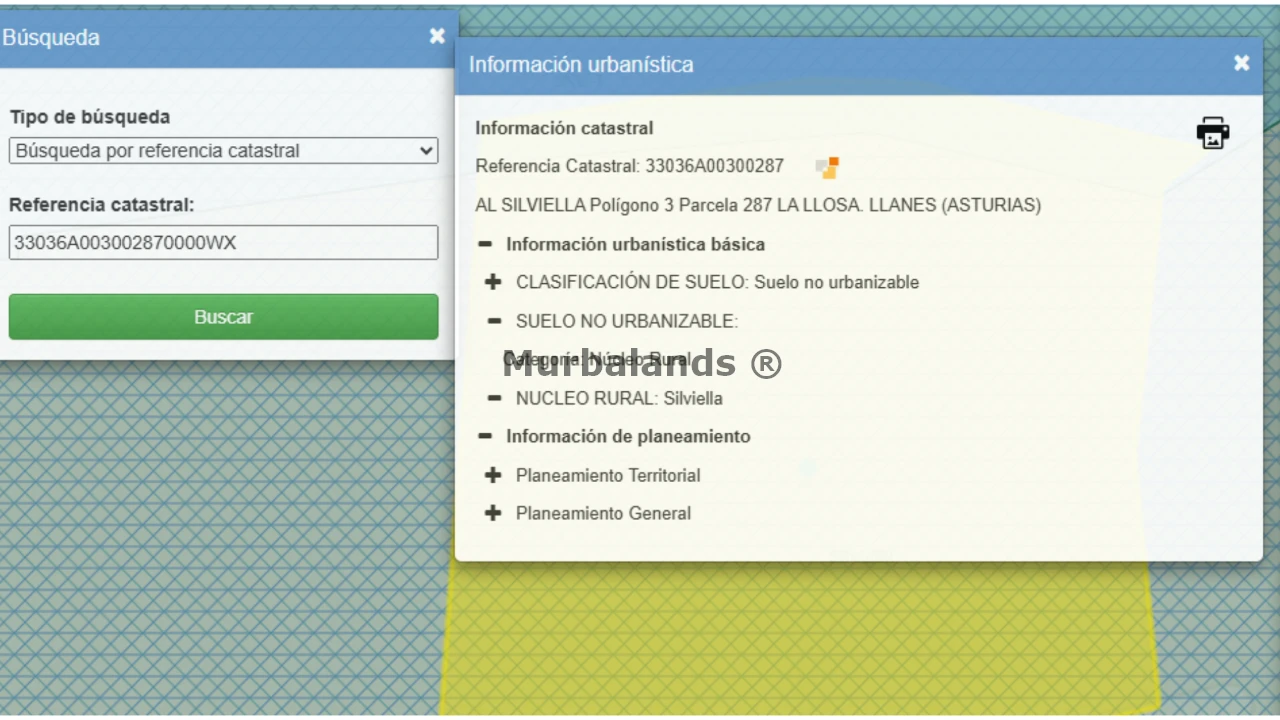1280x720 pixels.
Task: Click the Referencia catastral input field
Action: coord(223,242)
